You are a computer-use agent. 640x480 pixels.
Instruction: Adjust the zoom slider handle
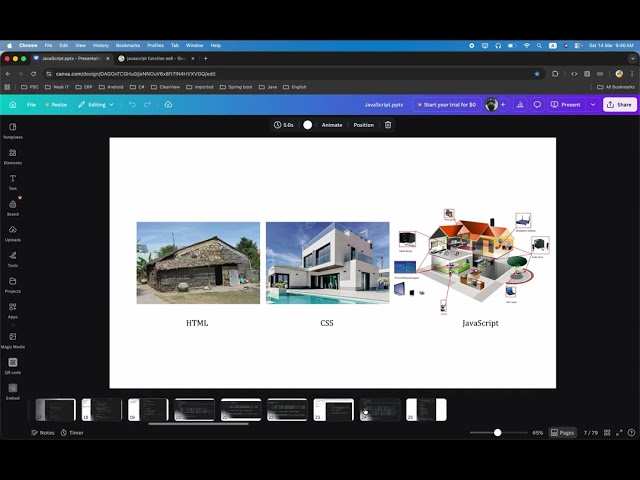pyautogui.click(x=497, y=432)
